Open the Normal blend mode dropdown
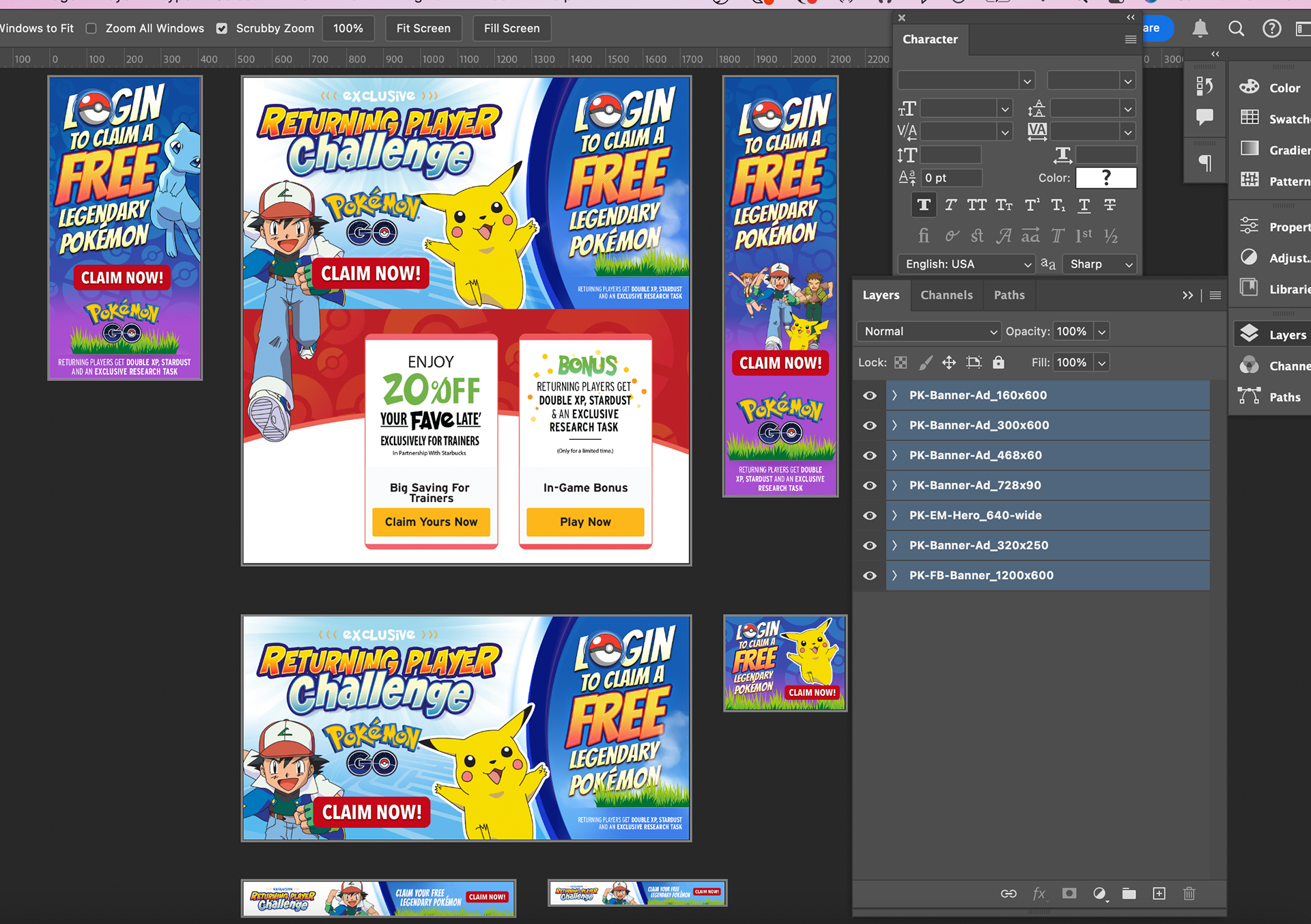Viewport: 1311px width, 924px height. pos(929,331)
